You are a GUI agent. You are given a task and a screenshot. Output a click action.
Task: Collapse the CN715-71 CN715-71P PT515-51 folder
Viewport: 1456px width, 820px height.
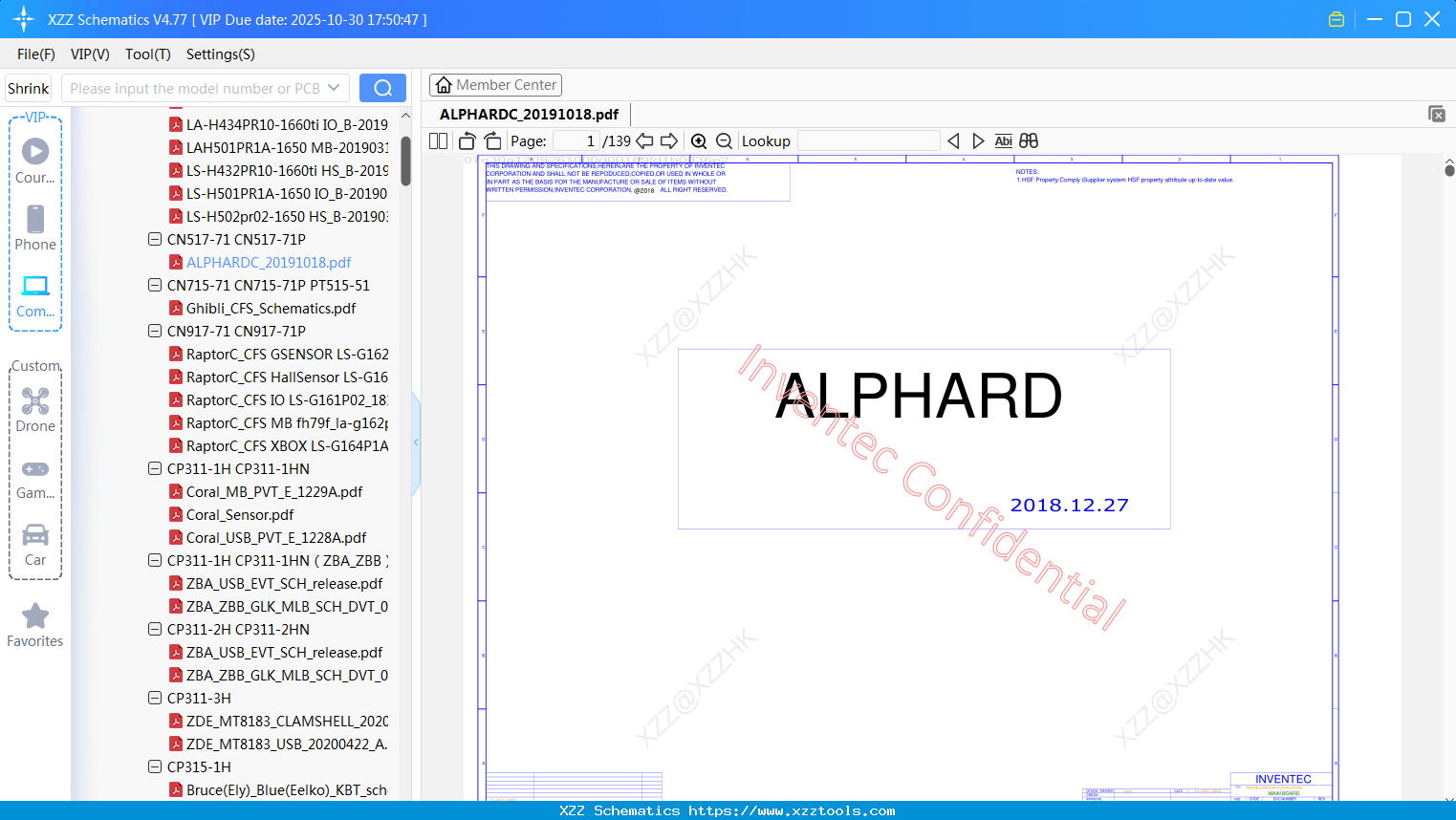pyautogui.click(x=155, y=285)
